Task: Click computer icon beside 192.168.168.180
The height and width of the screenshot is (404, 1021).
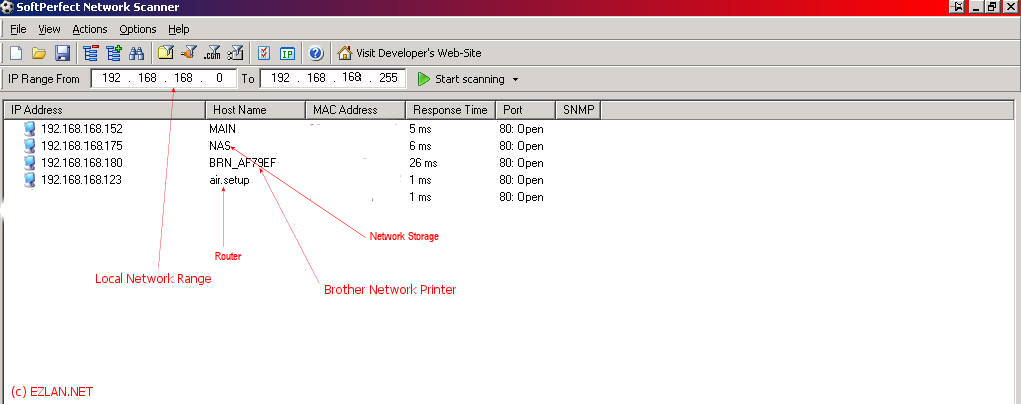Action: tap(29, 163)
